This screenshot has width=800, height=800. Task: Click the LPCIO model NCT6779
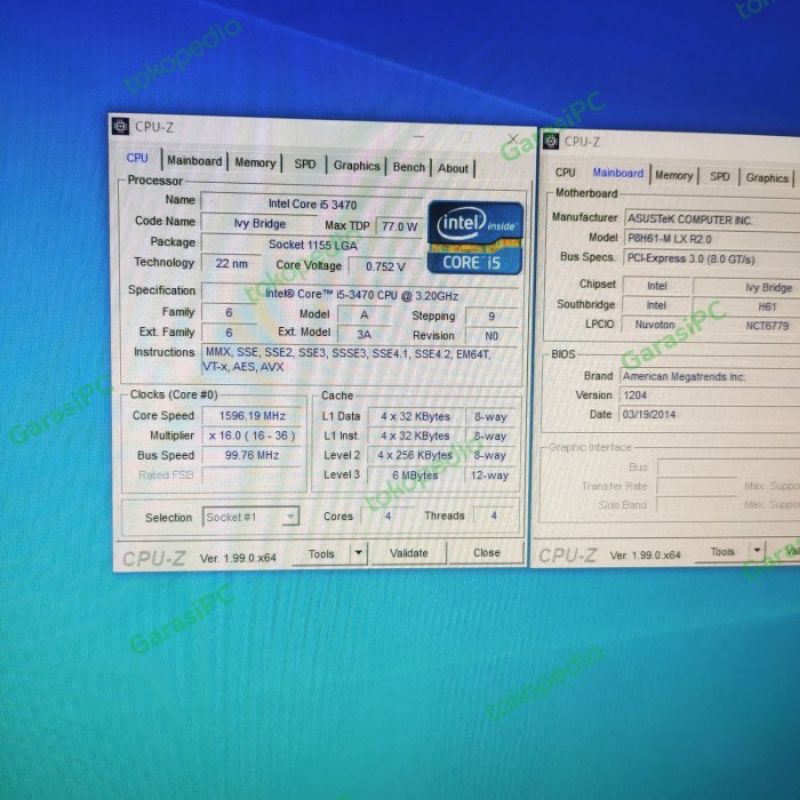tap(767, 326)
